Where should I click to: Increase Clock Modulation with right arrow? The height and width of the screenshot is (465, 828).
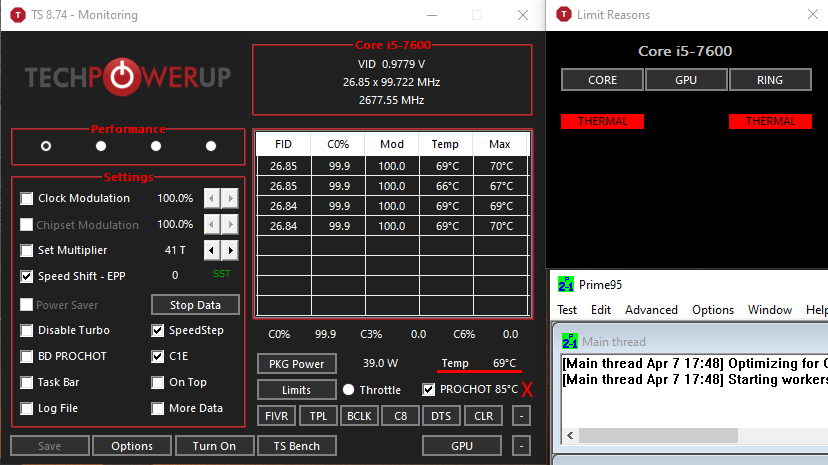[230, 198]
